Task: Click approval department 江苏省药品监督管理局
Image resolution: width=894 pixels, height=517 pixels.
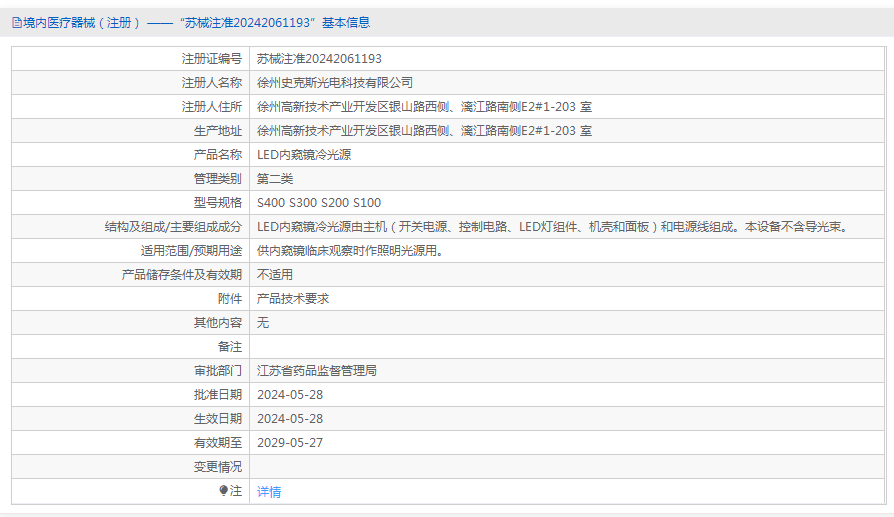Action: (x=316, y=371)
